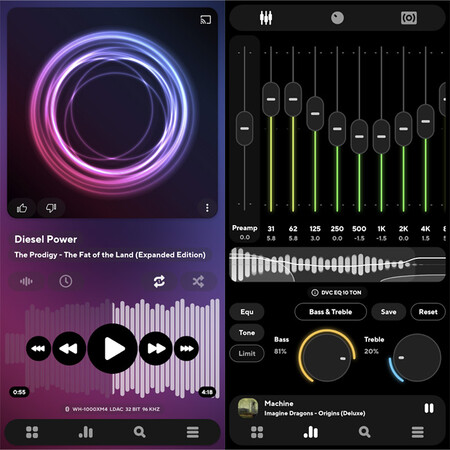Dislike the track with the thumbs down
Screen dimensions: 450x450
[51, 208]
